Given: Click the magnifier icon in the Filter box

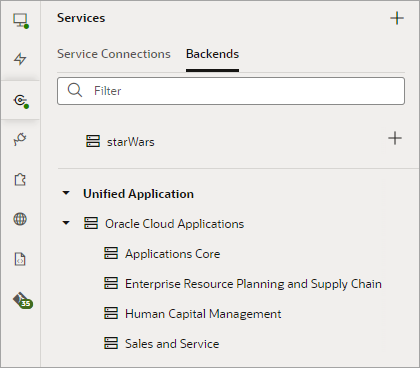Looking at the screenshot, I should tap(75, 90).
